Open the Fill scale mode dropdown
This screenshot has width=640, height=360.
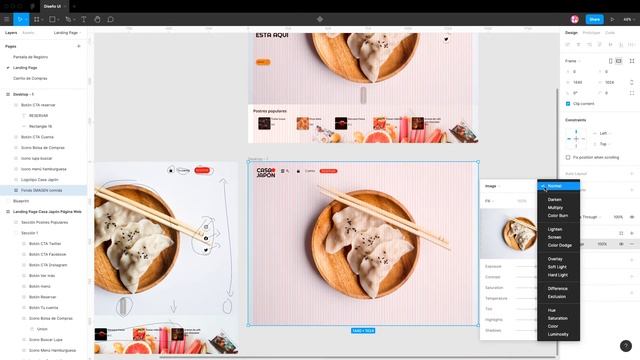pos(489,201)
